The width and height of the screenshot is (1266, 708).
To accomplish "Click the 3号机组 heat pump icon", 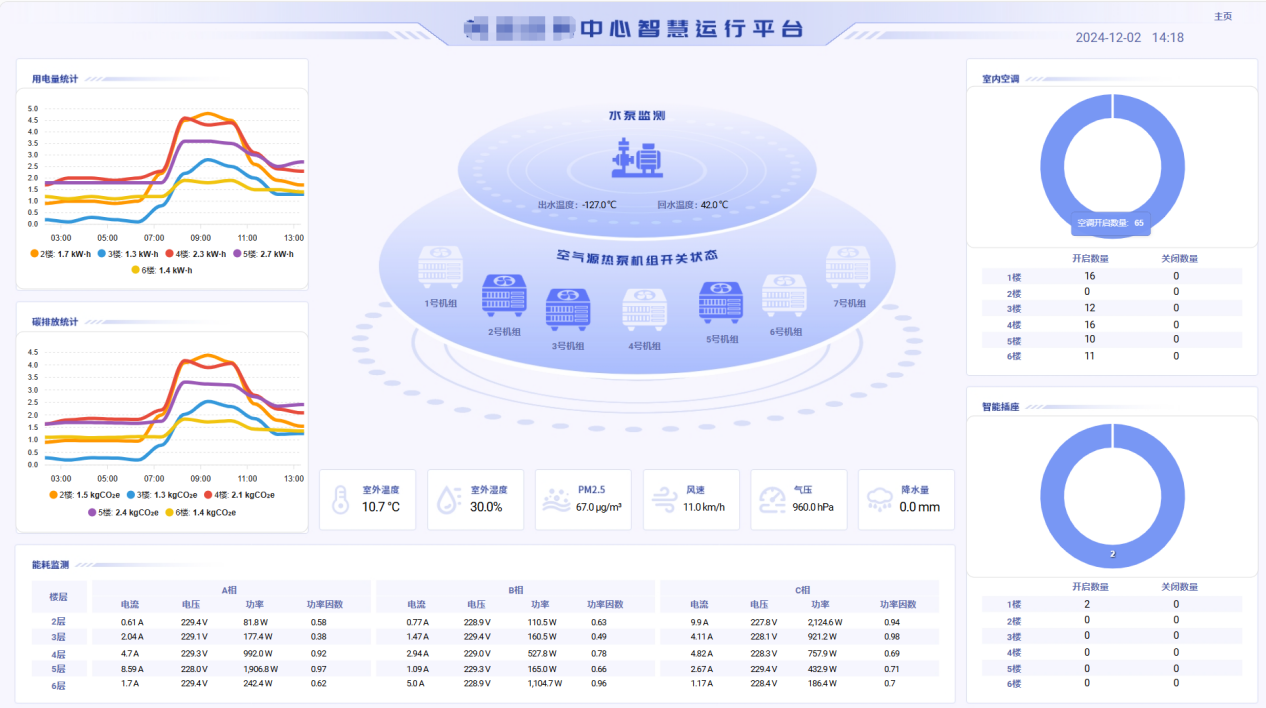I will pos(567,310).
